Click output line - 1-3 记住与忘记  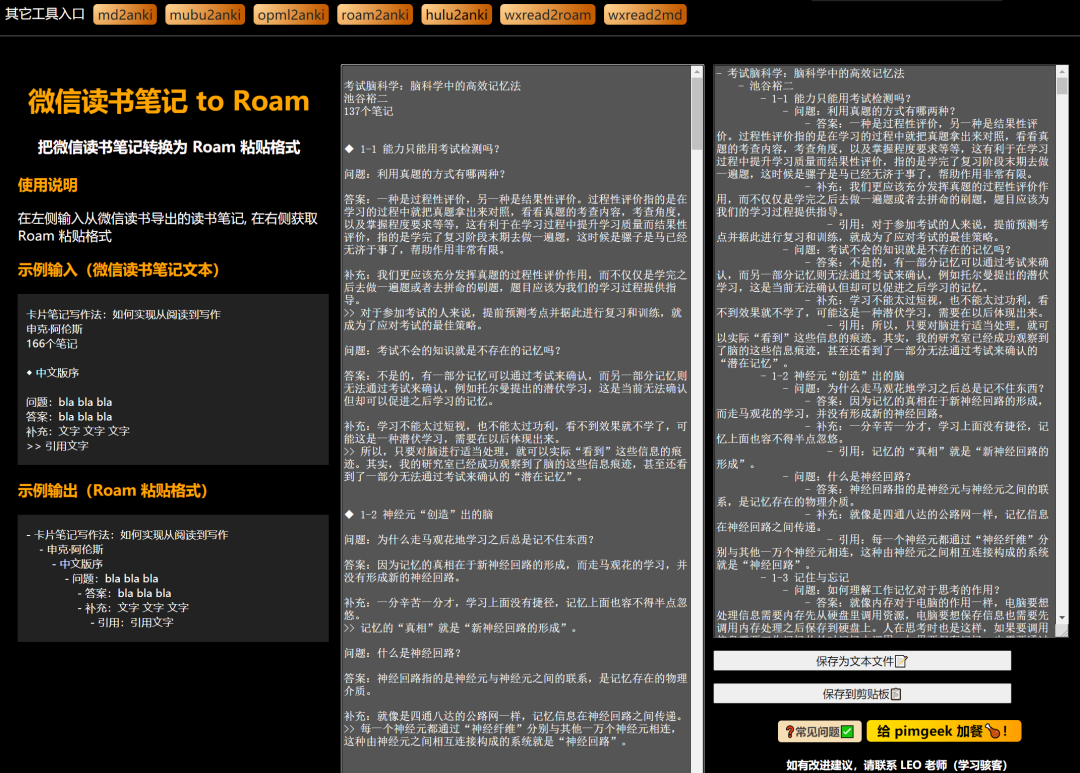coord(804,577)
